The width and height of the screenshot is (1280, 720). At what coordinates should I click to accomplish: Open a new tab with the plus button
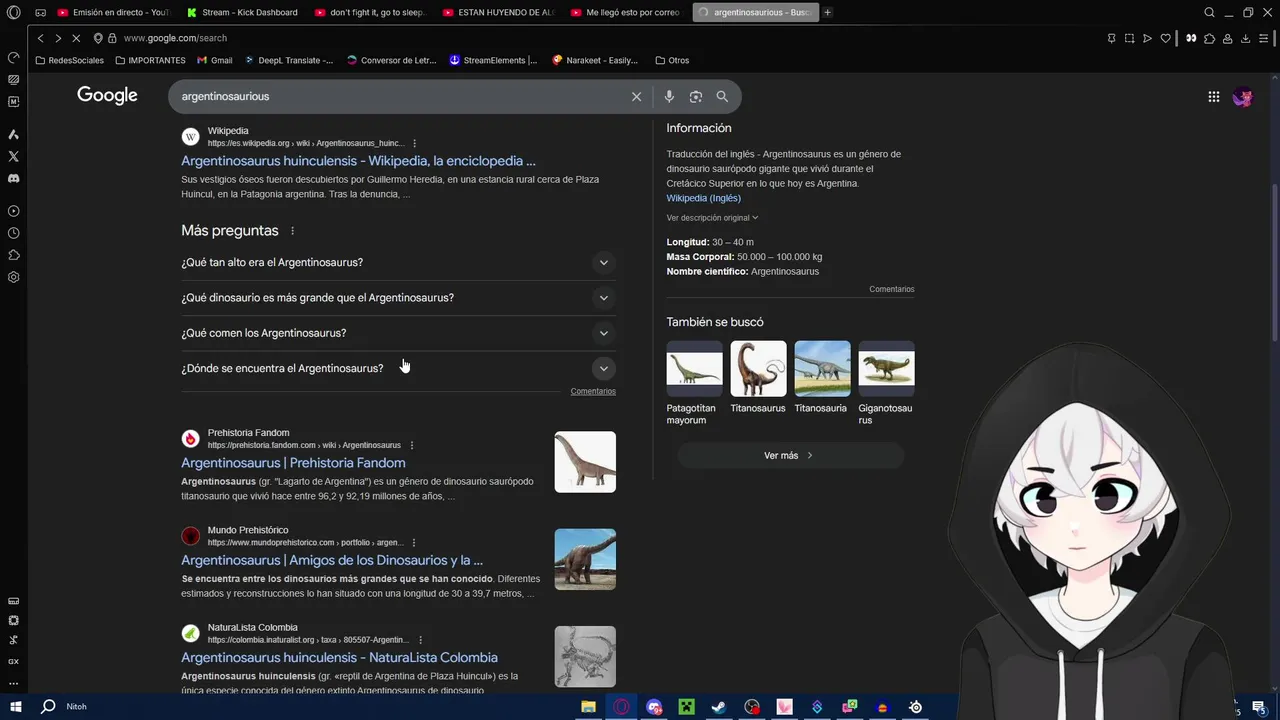[827, 12]
